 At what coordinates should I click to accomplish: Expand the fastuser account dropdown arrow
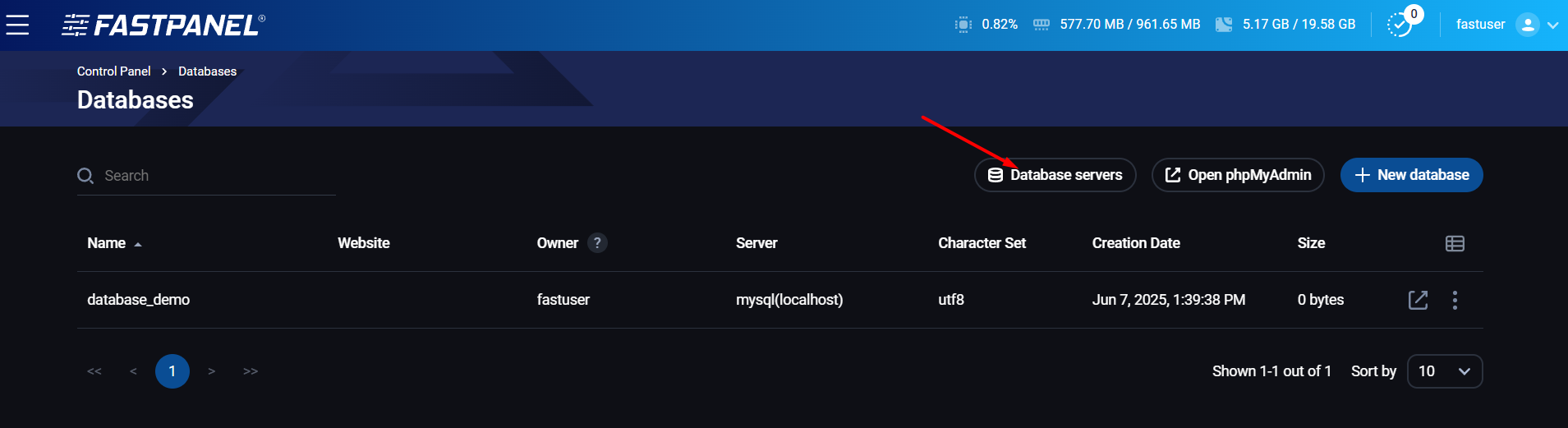tap(1552, 25)
